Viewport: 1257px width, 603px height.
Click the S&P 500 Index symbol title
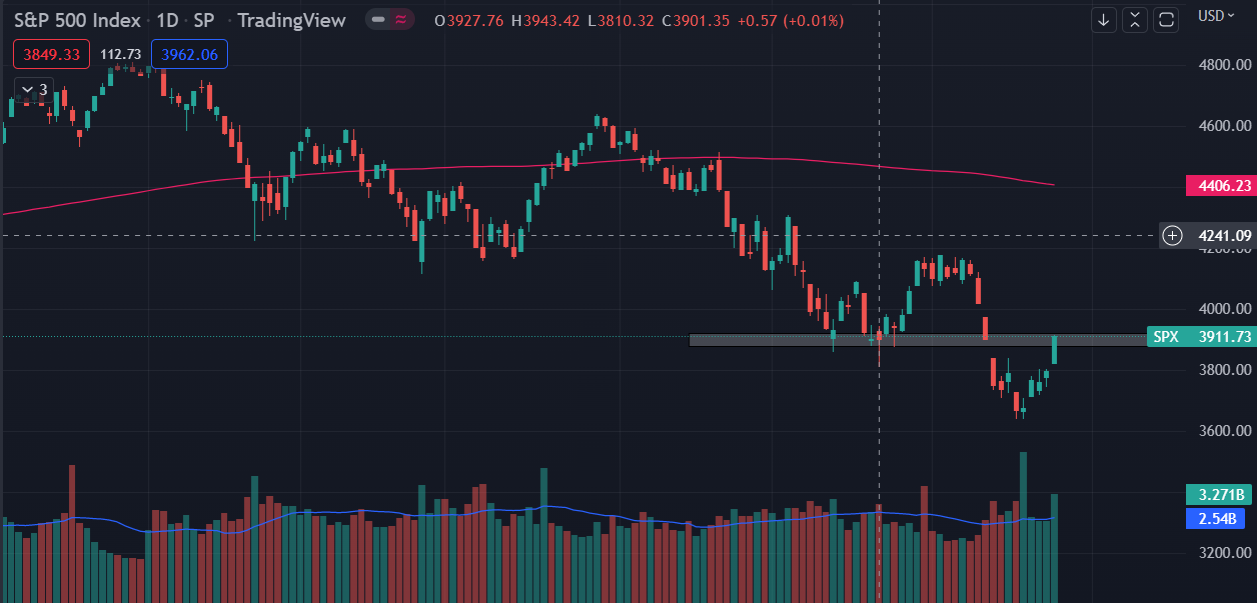pos(76,20)
